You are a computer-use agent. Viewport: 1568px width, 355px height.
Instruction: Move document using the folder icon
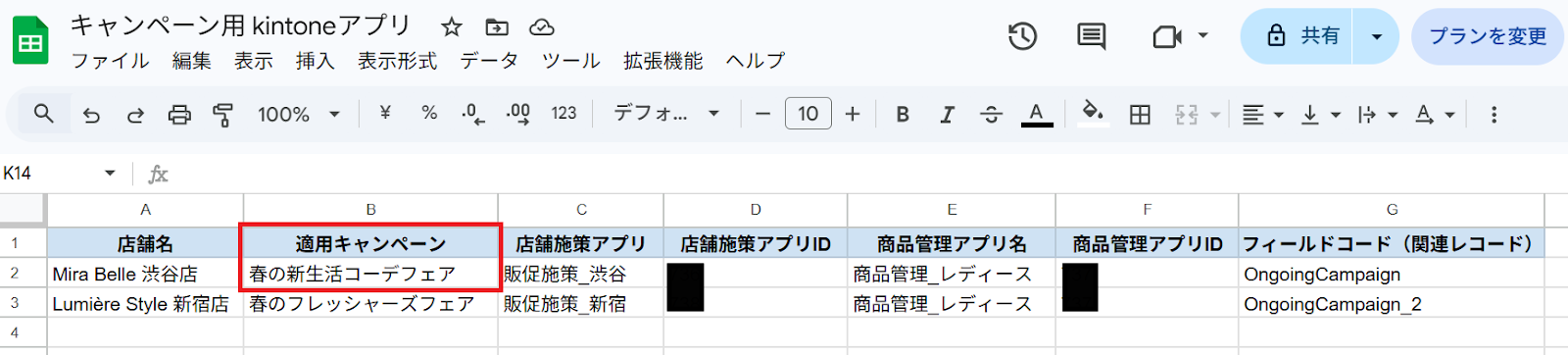(497, 27)
